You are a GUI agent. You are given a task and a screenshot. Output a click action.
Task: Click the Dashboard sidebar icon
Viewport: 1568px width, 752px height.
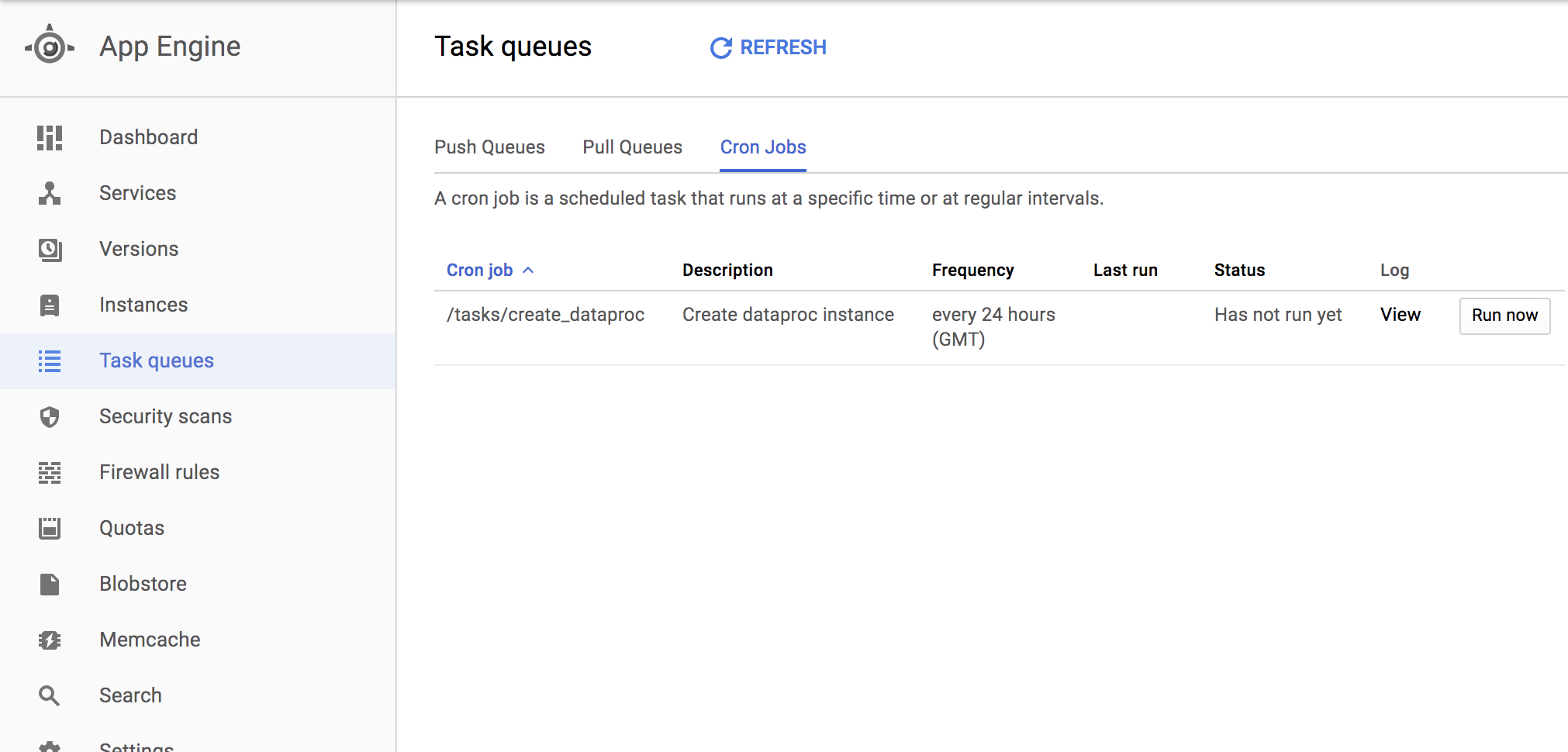click(50, 138)
